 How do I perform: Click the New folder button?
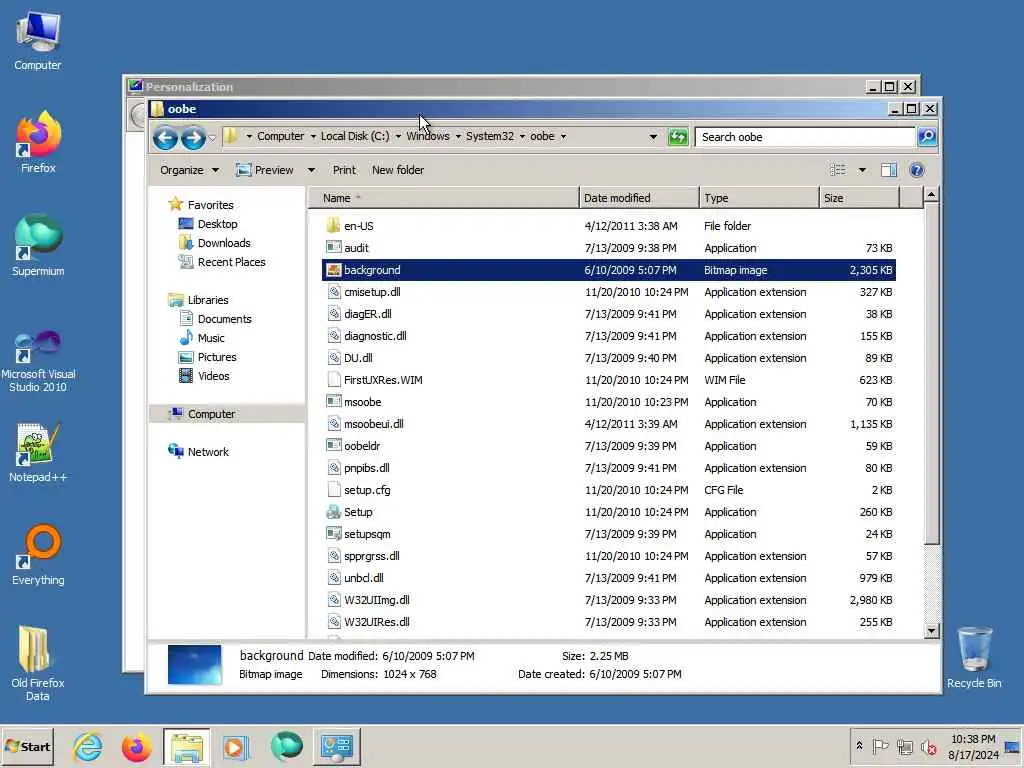398,170
